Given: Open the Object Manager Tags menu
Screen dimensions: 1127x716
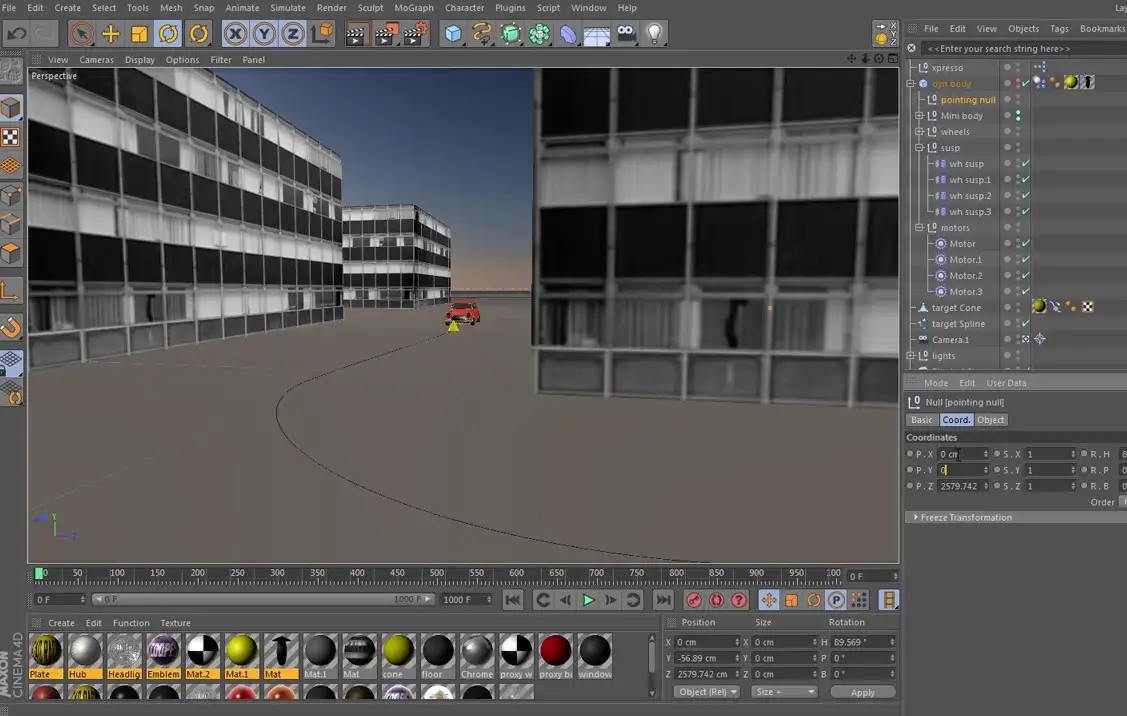Looking at the screenshot, I should 1059,29.
